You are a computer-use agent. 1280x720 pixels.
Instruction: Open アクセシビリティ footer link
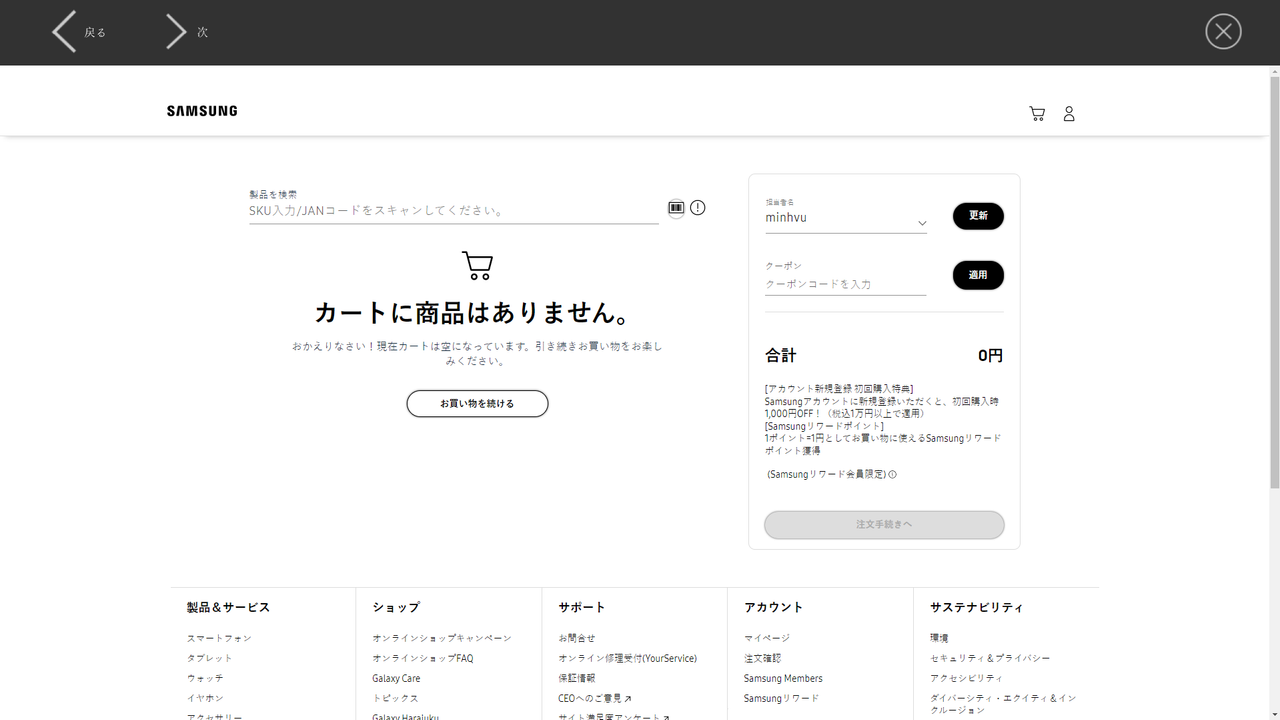tap(966, 678)
